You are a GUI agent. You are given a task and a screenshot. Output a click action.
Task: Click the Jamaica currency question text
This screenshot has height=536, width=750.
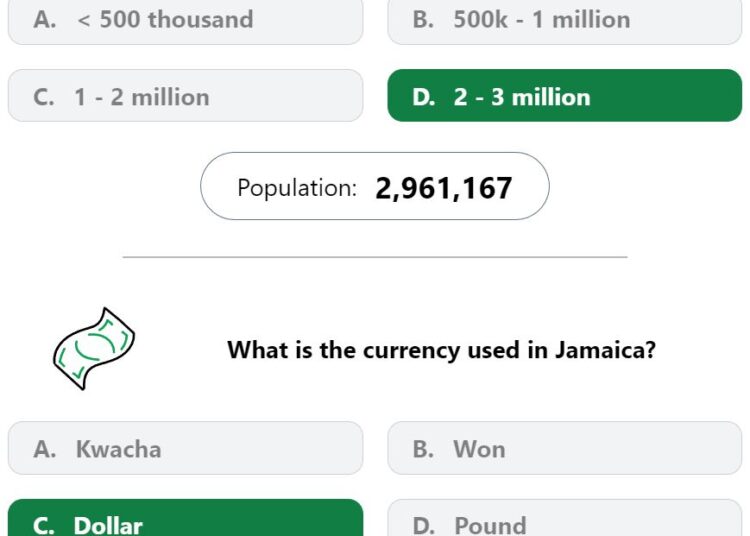(441, 350)
